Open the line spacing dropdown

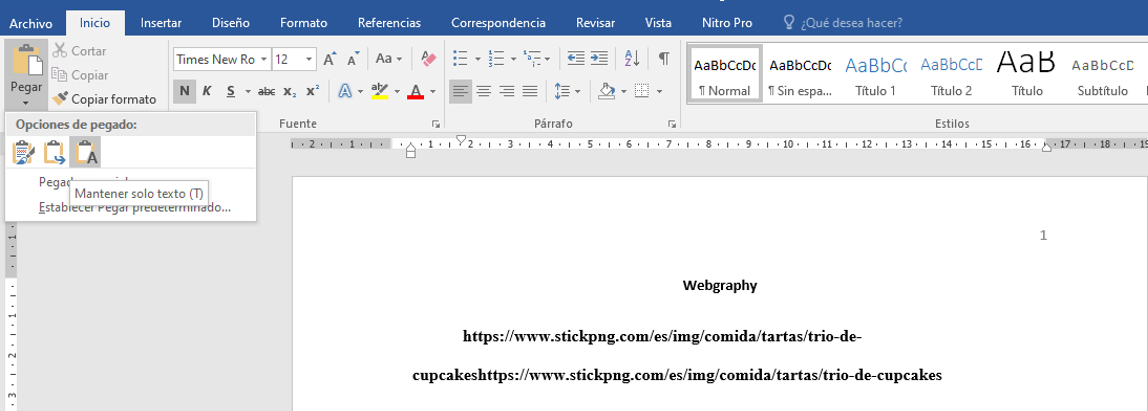[x=566, y=91]
